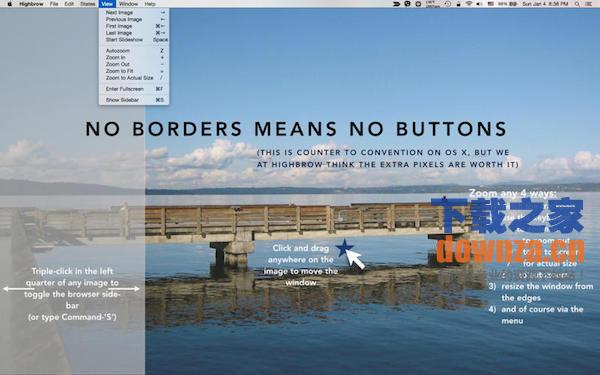The height and width of the screenshot is (375, 600).
Task: Choose Next Image from View menu
Action: click(134, 13)
